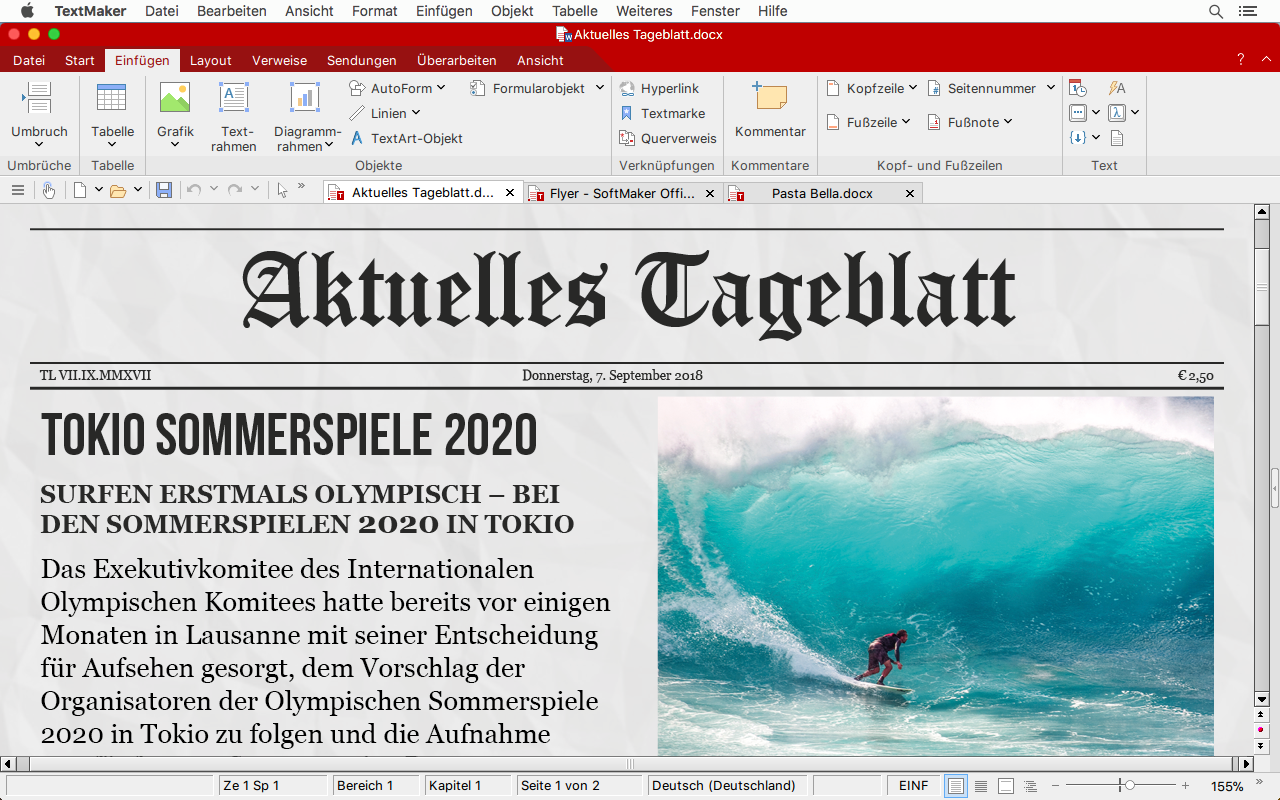Screen dimensions: 1280x800
Task: Click the hand touch mode icon
Action: [49, 190]
